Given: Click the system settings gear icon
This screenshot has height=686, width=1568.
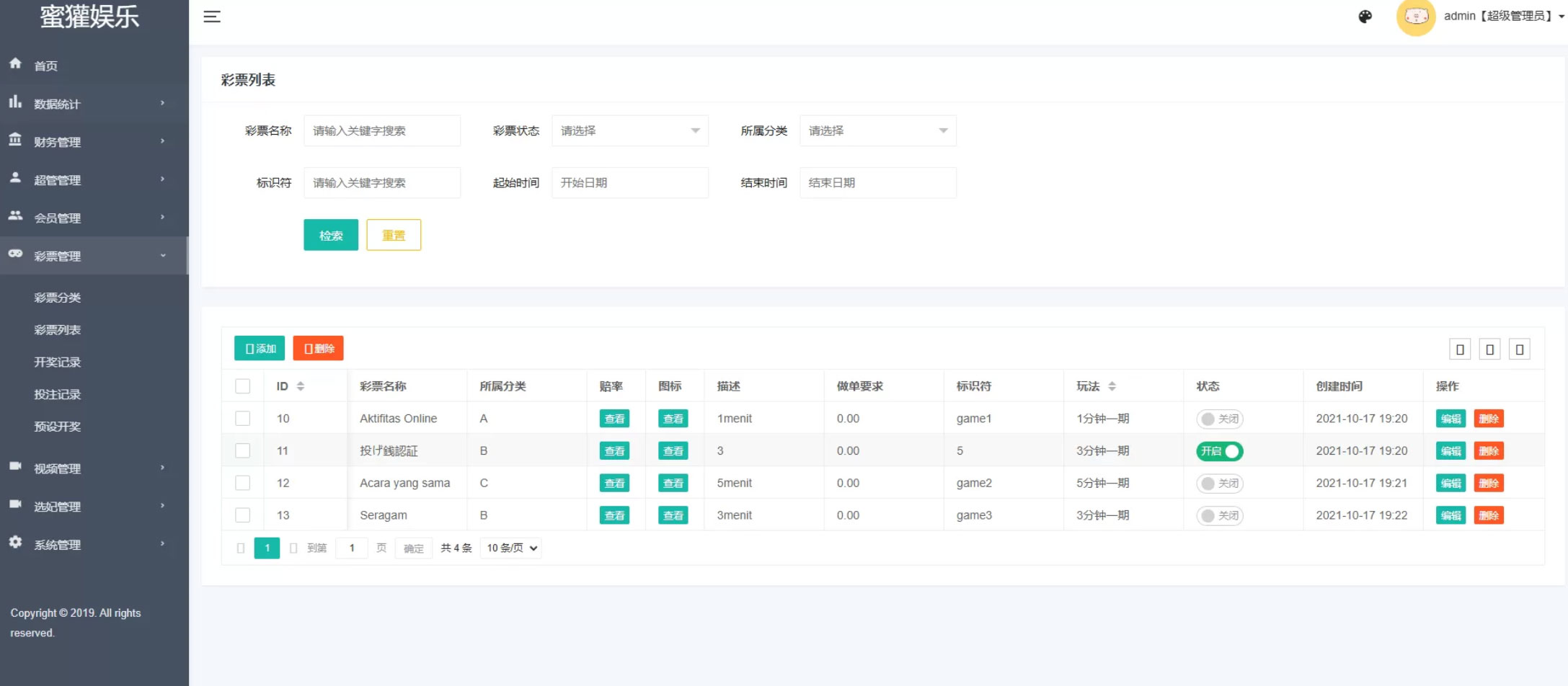Looking at the screenshot, I should (15, 542).
